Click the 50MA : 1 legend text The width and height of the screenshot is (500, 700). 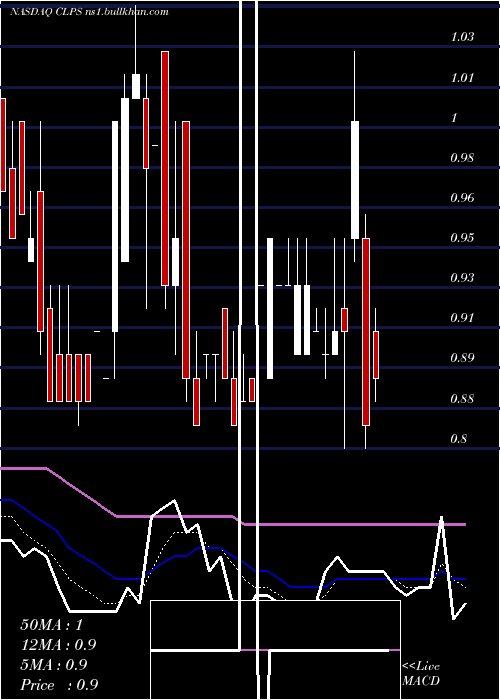51,625
